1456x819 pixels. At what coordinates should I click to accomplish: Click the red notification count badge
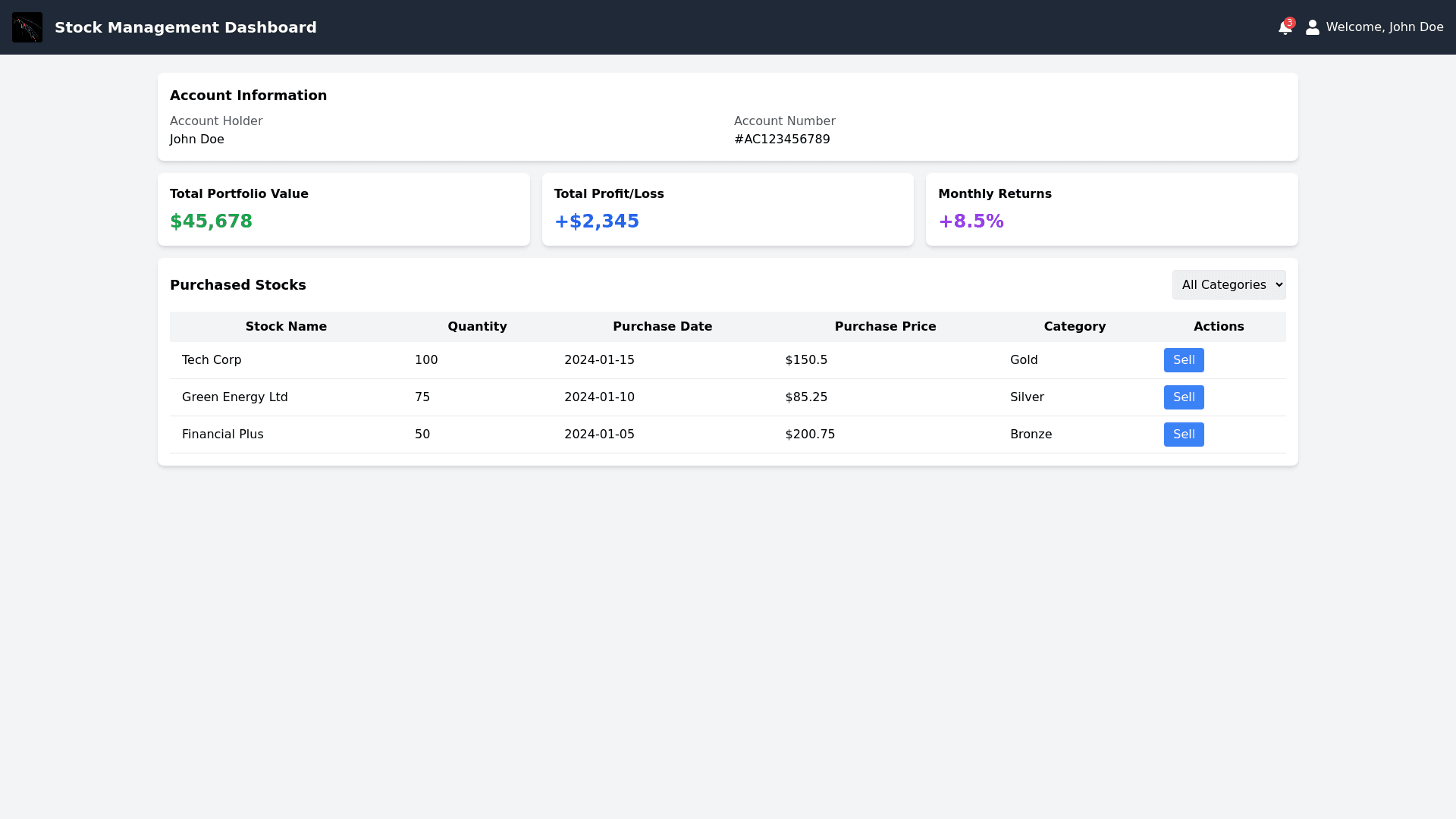1290,22
